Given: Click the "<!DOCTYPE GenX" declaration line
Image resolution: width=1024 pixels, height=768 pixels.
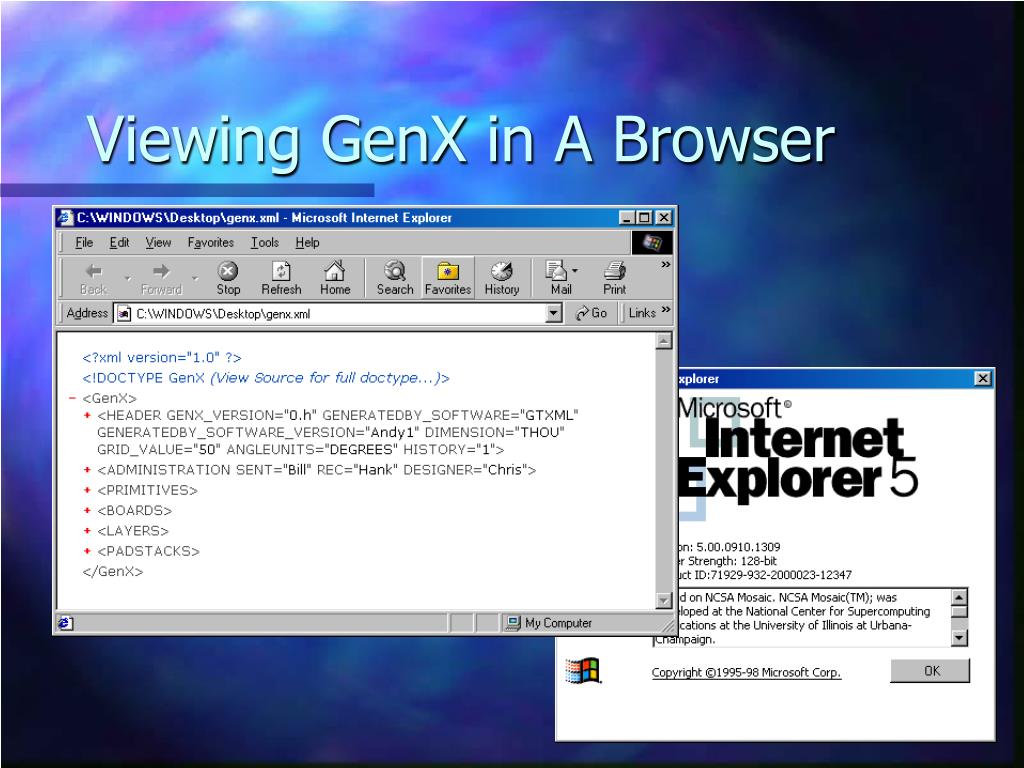Looking at the screenshot, I should tap(266, 377).
